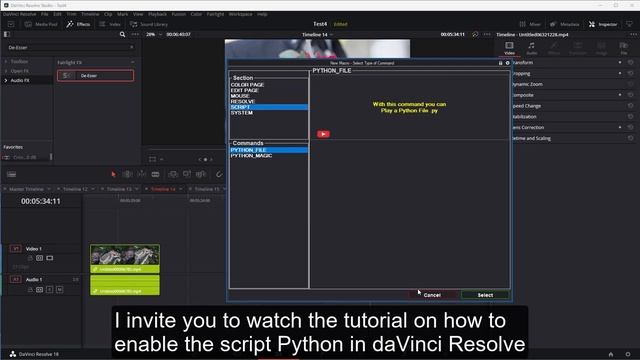The image size is (640, 360).
Task: Select the red arrow Selection mode tool
Action: (x=113, y=174)
